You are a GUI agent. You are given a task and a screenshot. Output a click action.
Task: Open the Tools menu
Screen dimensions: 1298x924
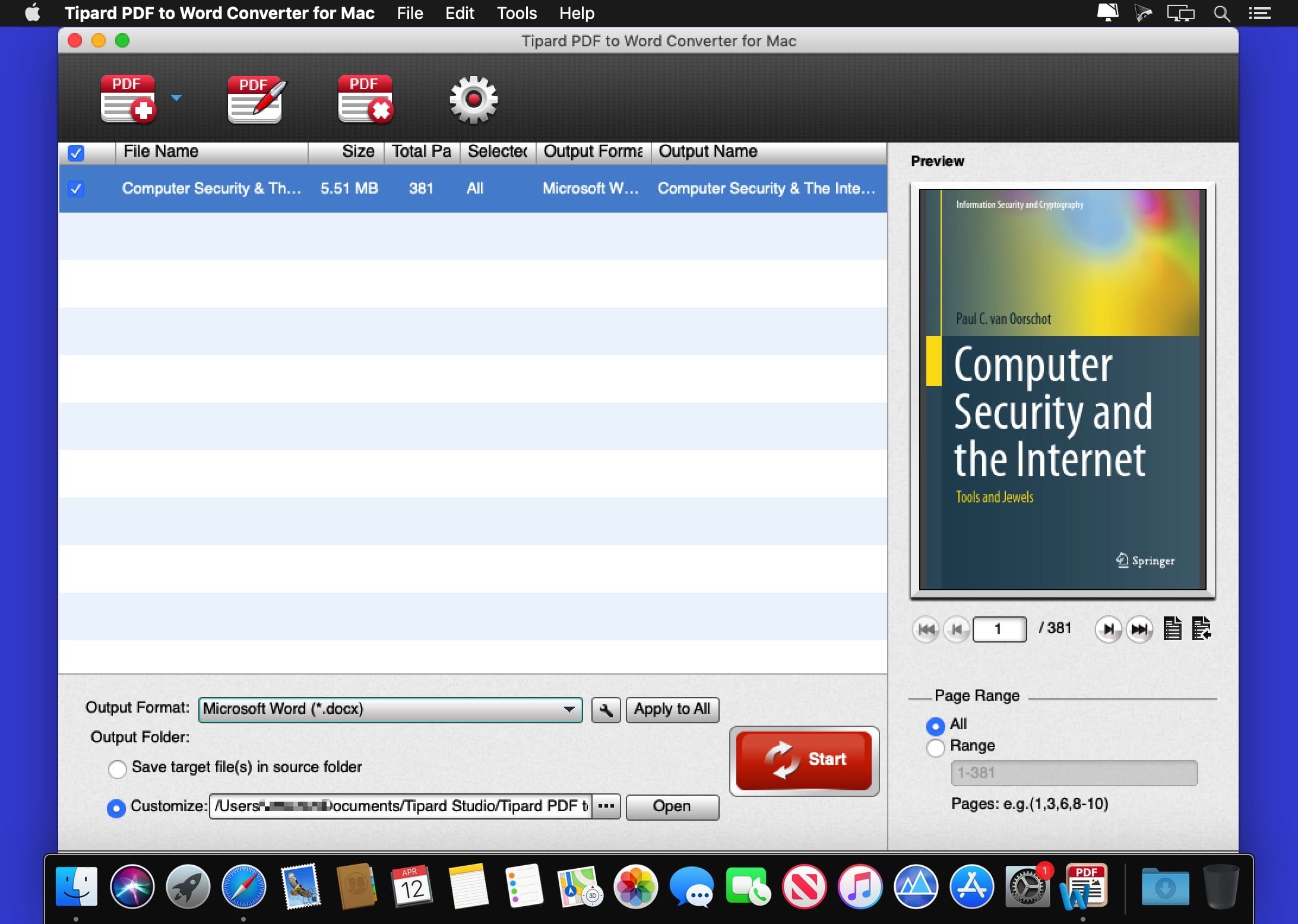[517, 13]
